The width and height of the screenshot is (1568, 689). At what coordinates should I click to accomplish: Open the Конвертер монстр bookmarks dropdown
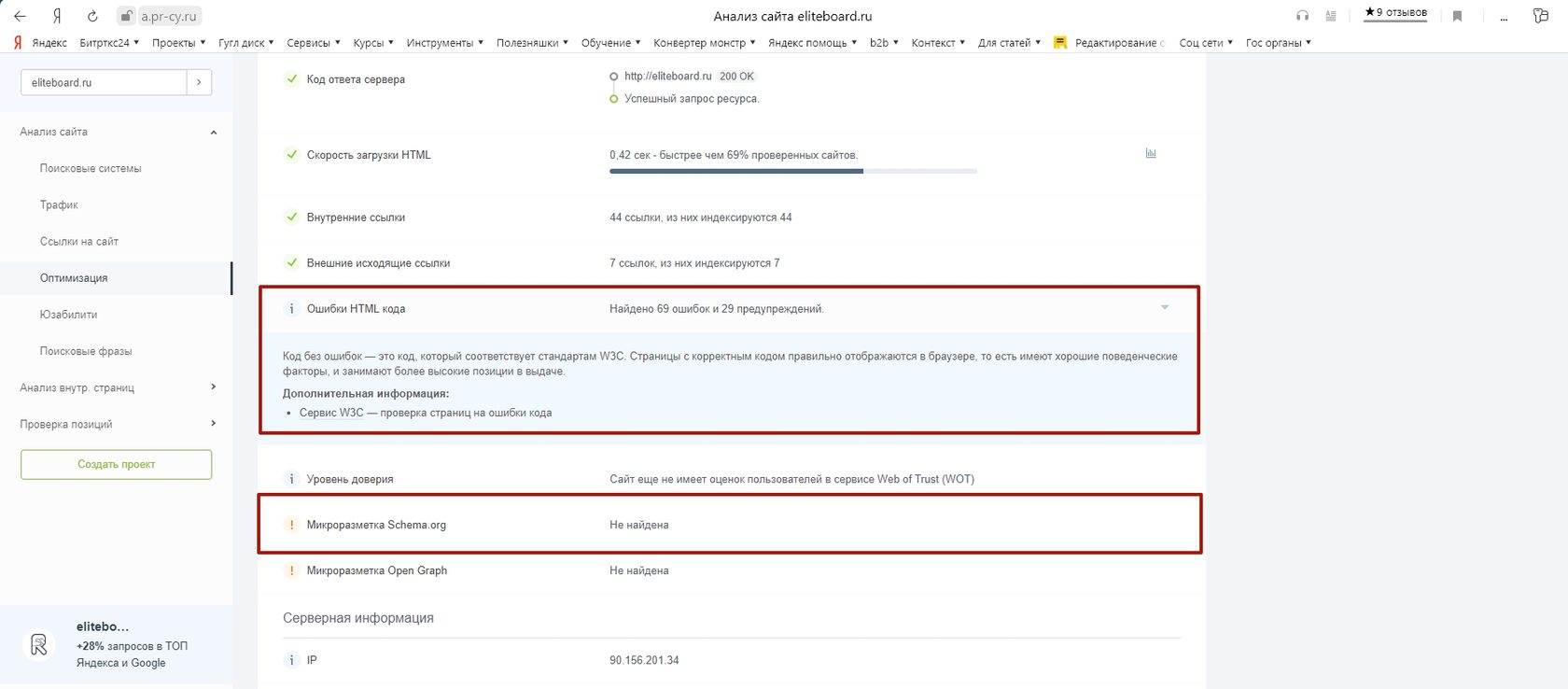coord(704,43)
